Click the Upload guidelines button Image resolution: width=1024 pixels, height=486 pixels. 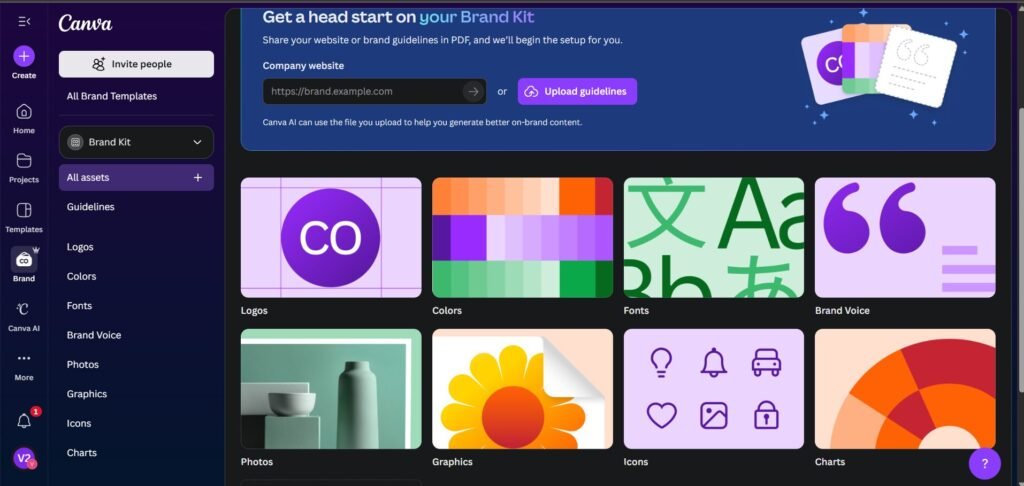coord(577,91)
